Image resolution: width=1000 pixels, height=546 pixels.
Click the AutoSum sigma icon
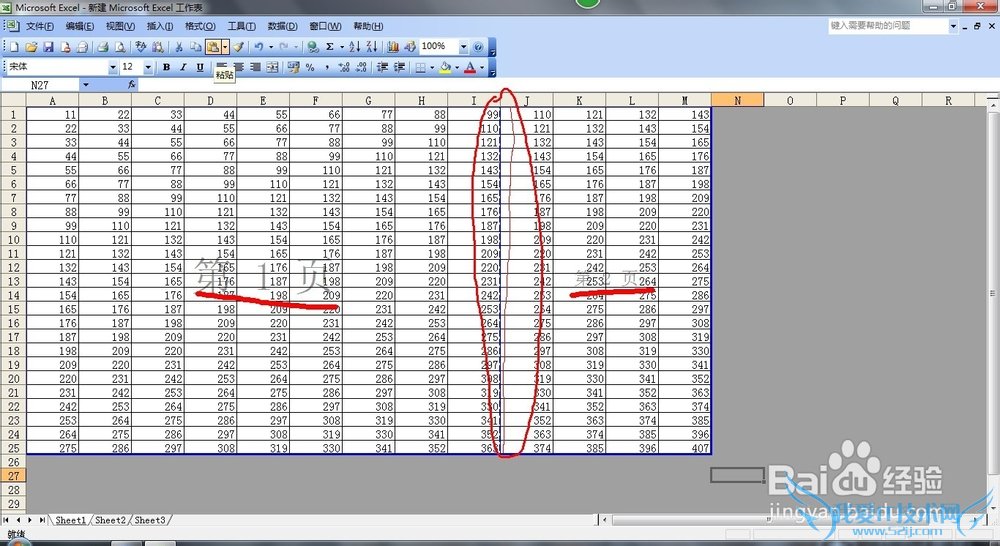(329, 47)
